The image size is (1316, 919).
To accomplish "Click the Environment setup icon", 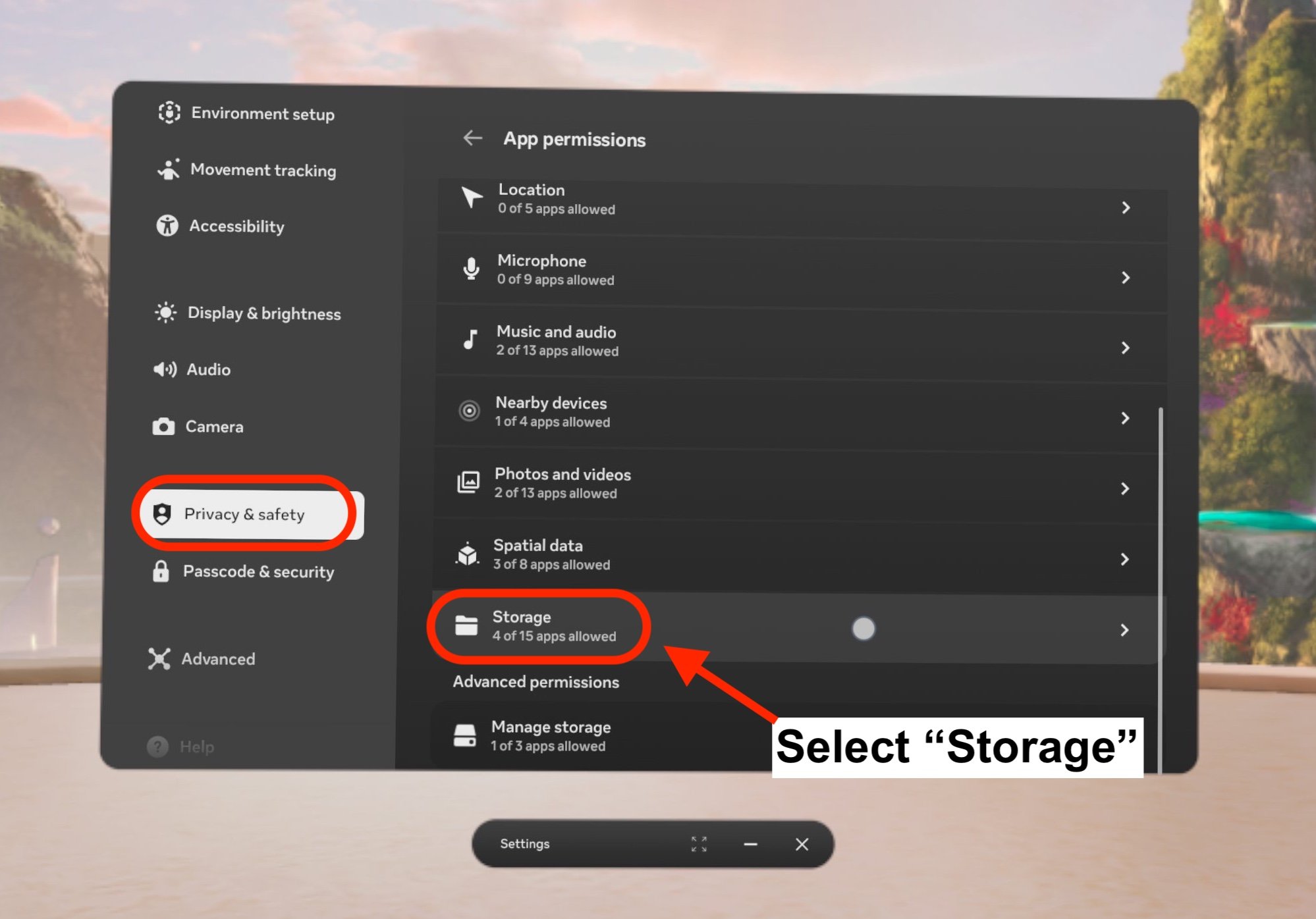I will [169, 113].
